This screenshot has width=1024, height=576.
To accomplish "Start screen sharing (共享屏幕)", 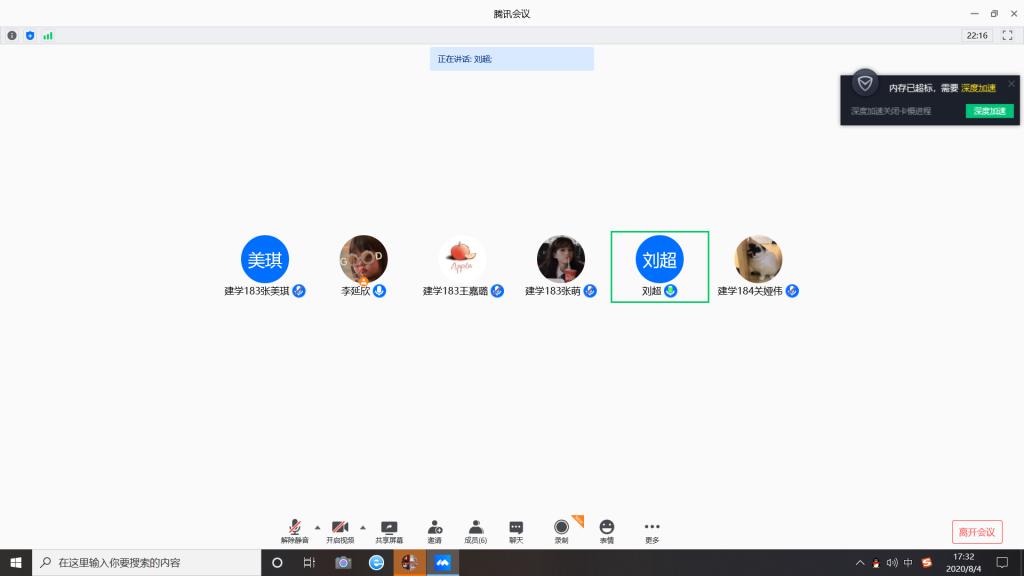I will pos(389,530).
